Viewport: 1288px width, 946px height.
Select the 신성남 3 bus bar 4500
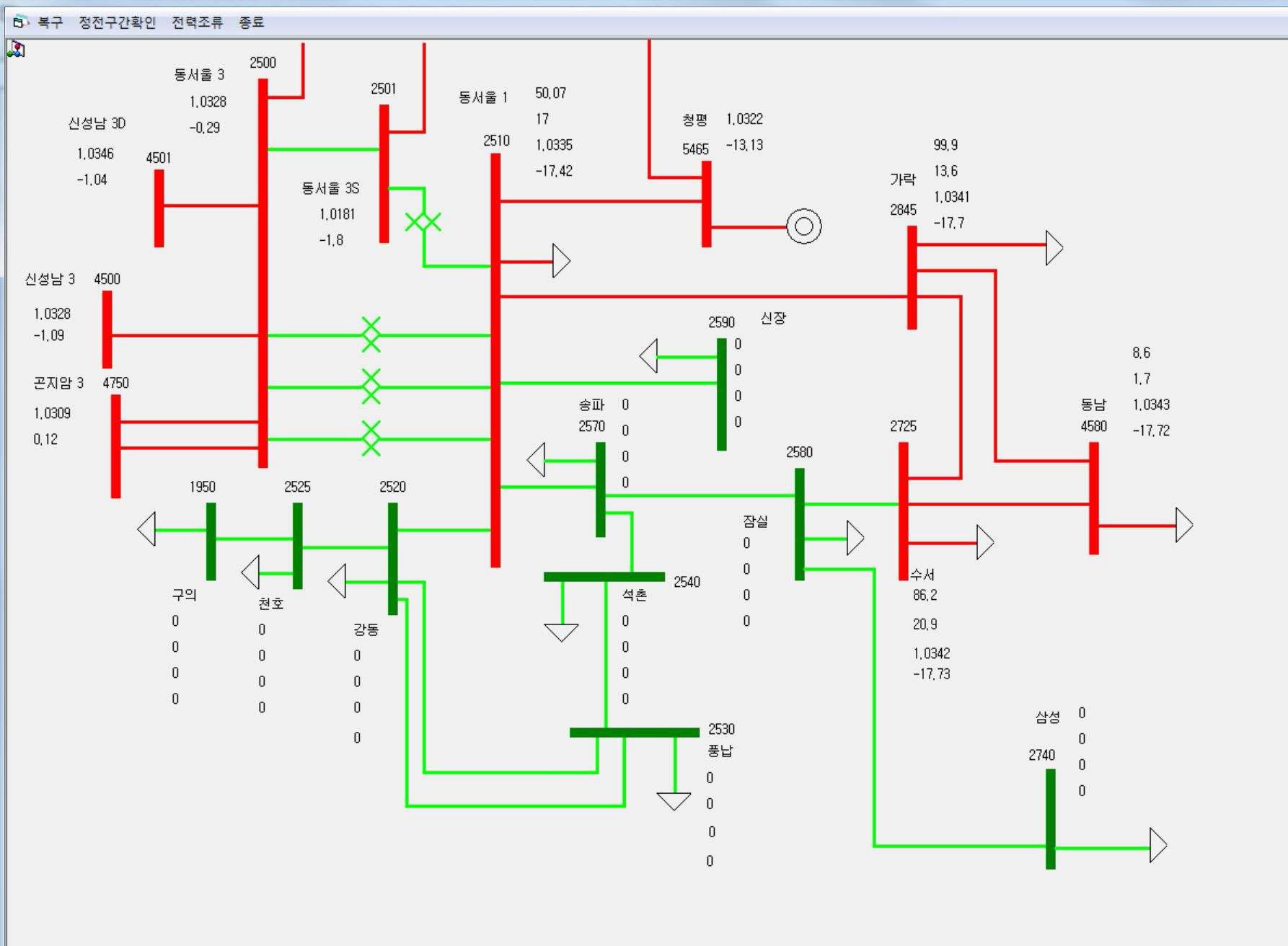[x=107, y=330]
